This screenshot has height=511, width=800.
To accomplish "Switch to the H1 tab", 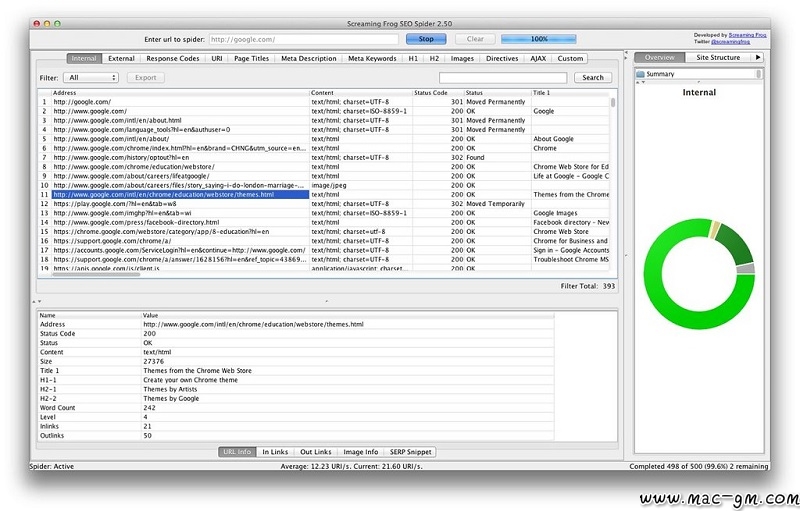I will tap(413, 59).
